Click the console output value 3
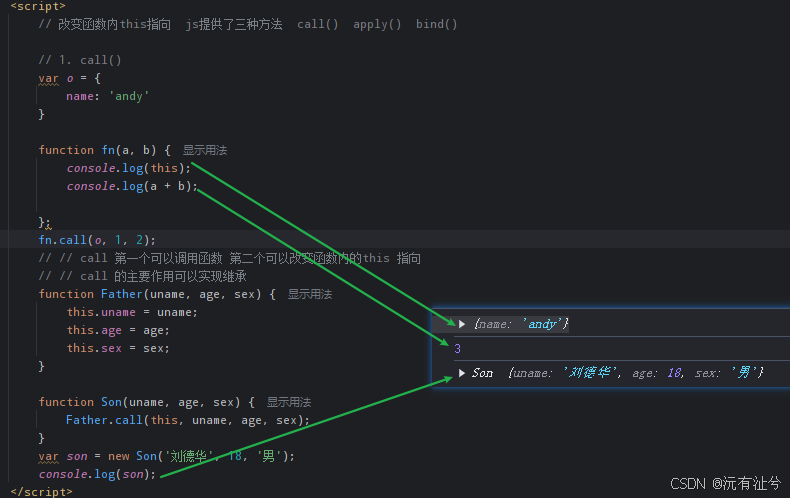 coord(457,349)
